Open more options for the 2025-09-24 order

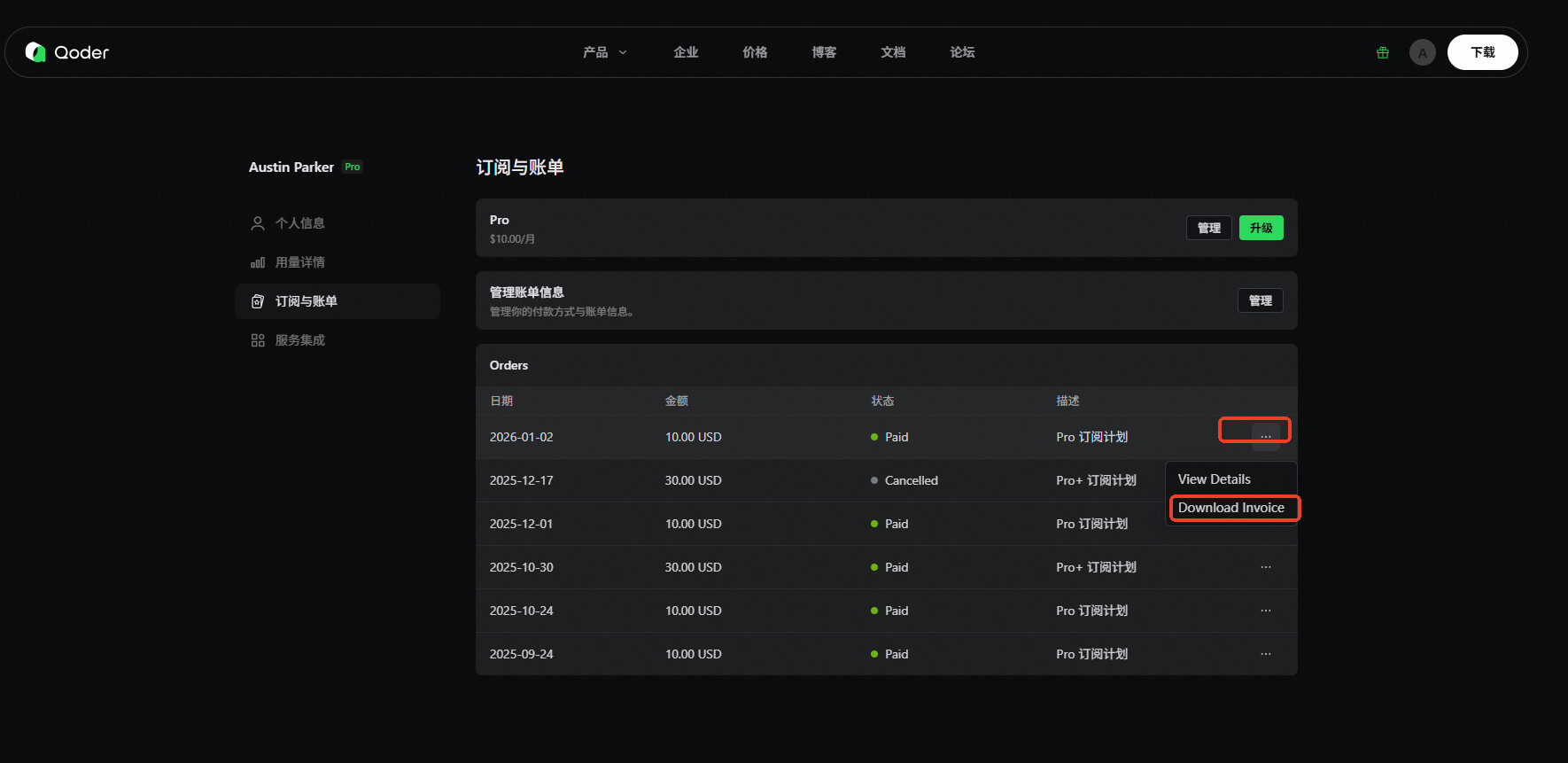pos(1266,654)
